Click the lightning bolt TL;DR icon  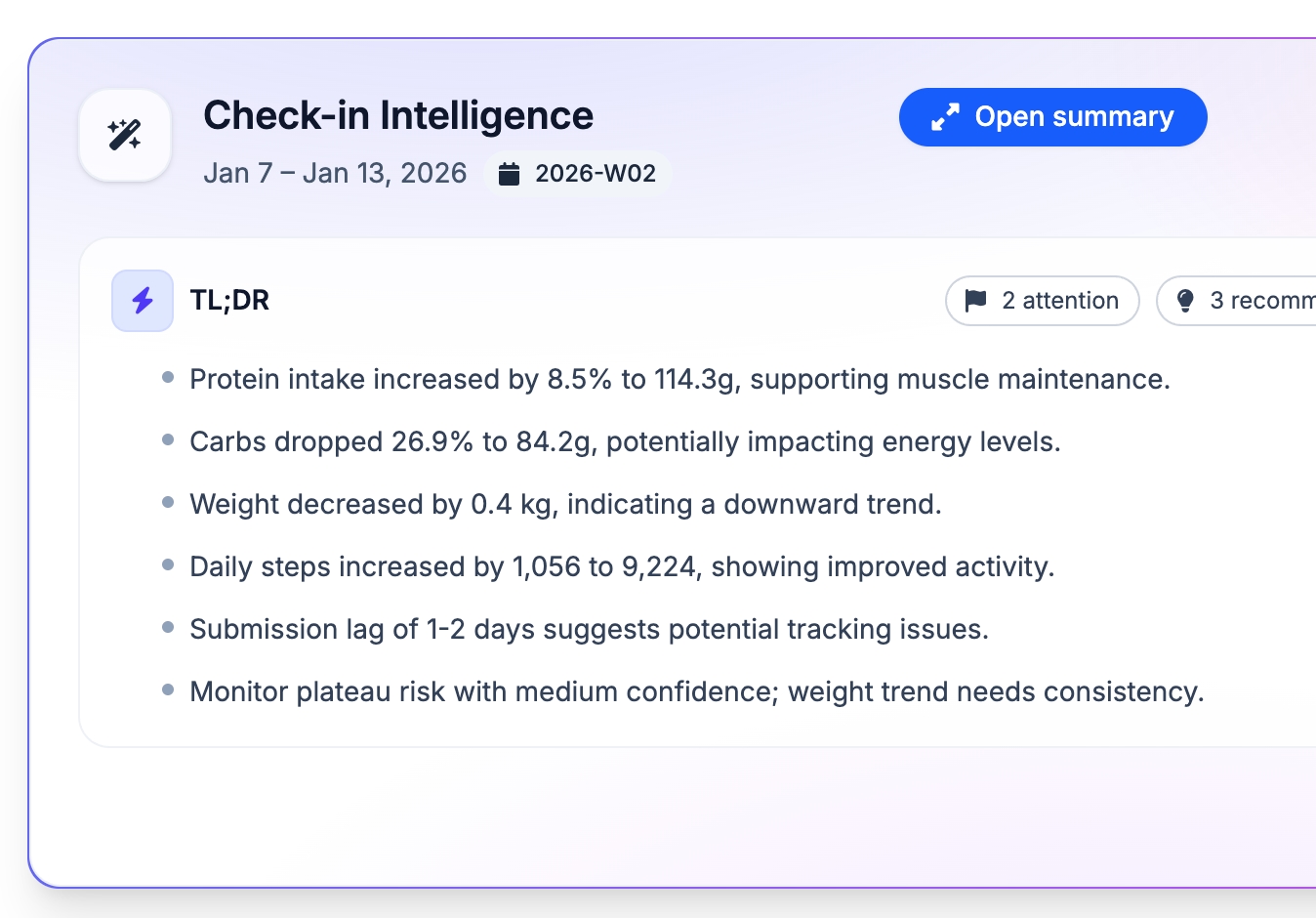143,301
